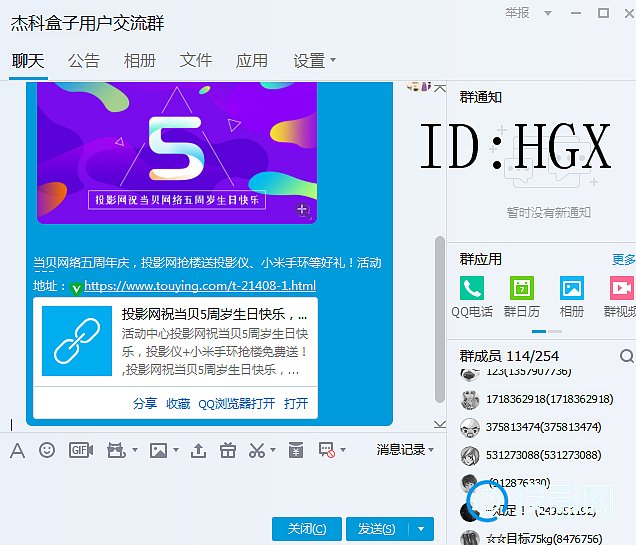Click the puzzle-piece camera toolbar icon
Image resolution: width=636 pixels, height=545 pixels.
click(x=116, y=450)
